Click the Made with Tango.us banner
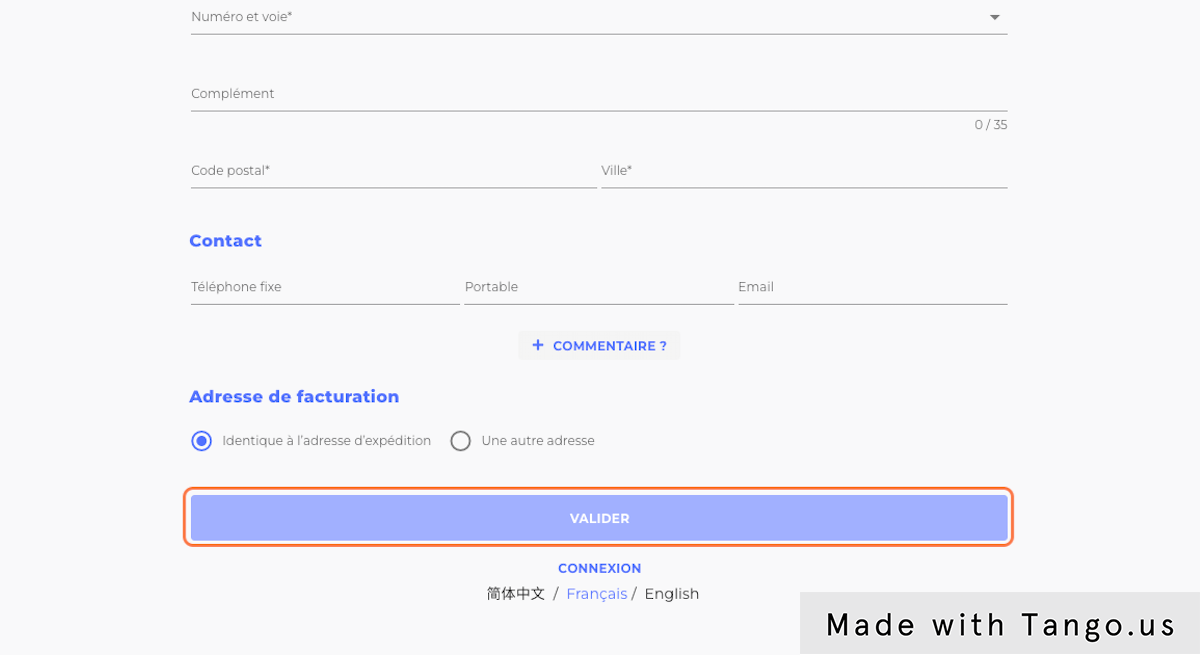1200x655 pixels. 1000,623
